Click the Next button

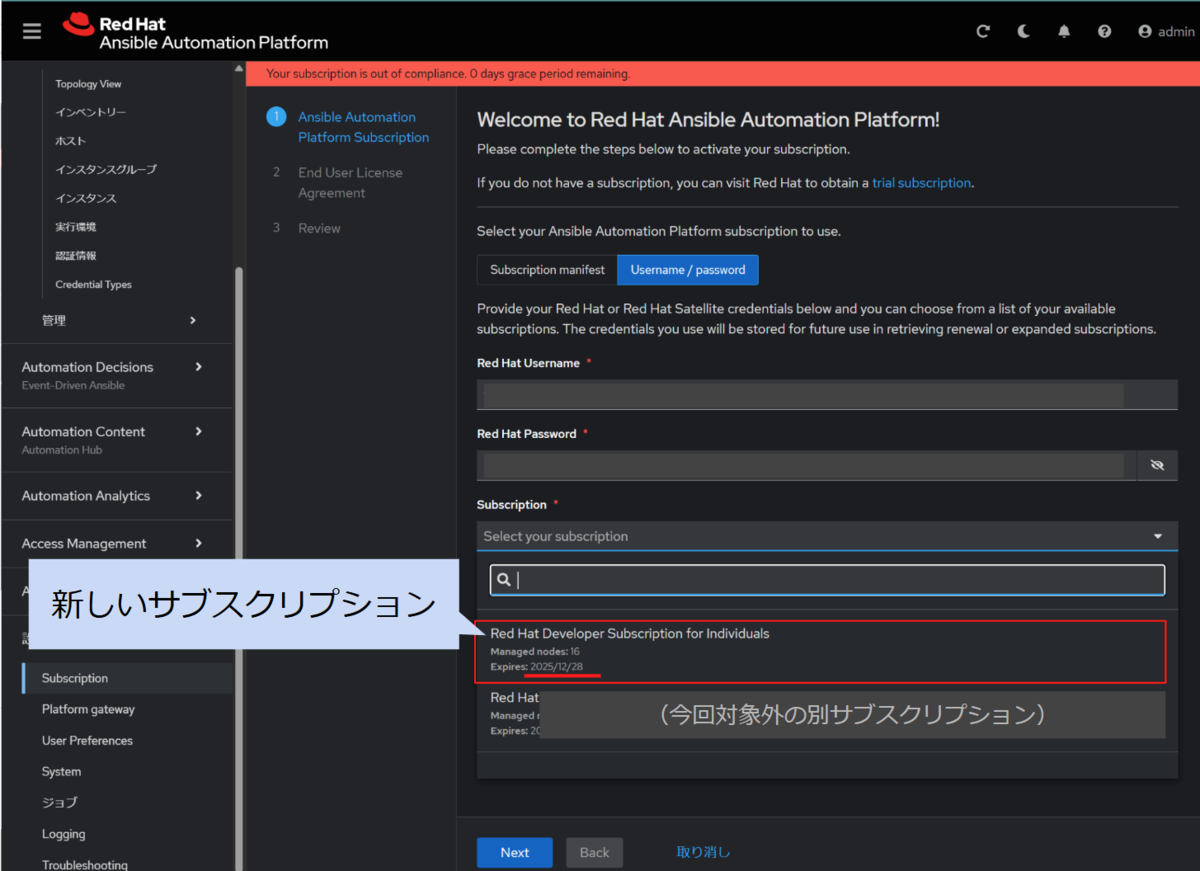pos(515,852)
